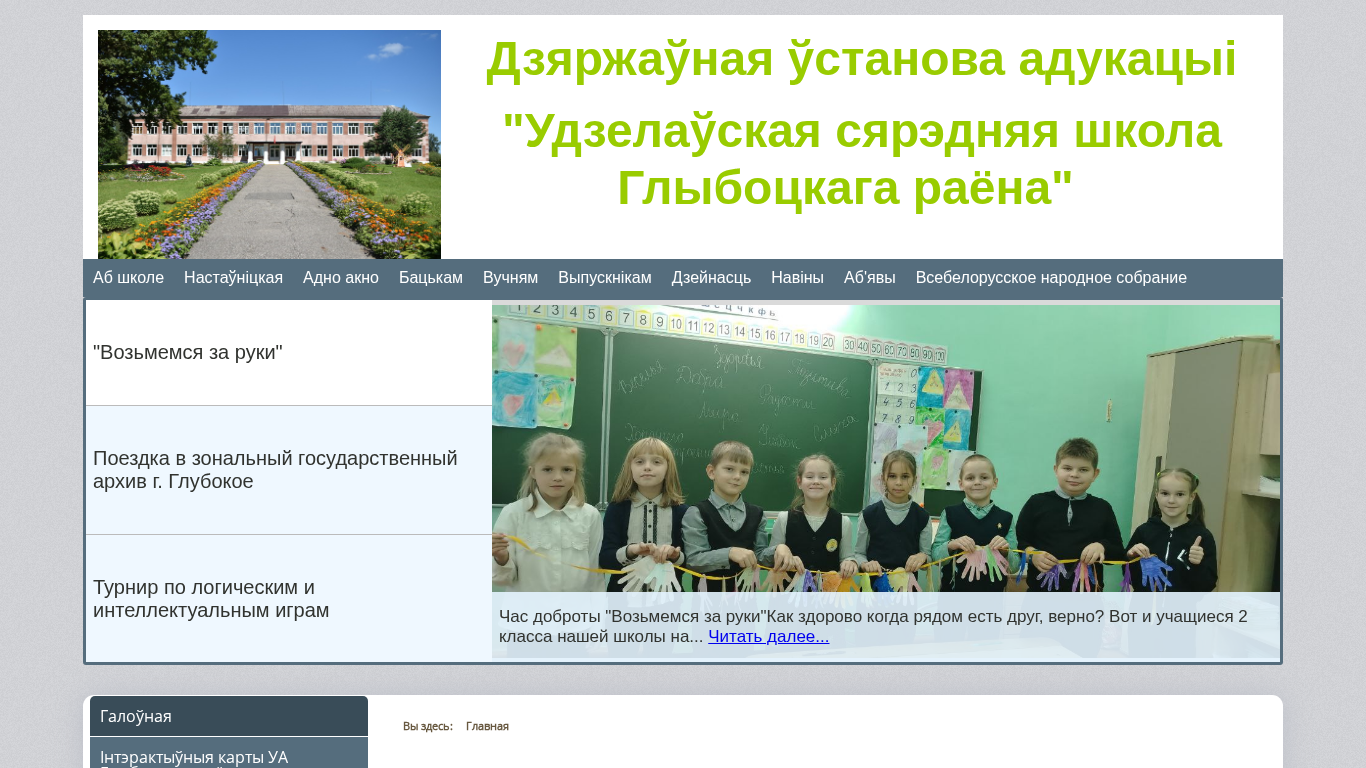Screen dimensions: 1366x768
Task: Open the "Бацькам" menu section
Action: coord(430,278)
